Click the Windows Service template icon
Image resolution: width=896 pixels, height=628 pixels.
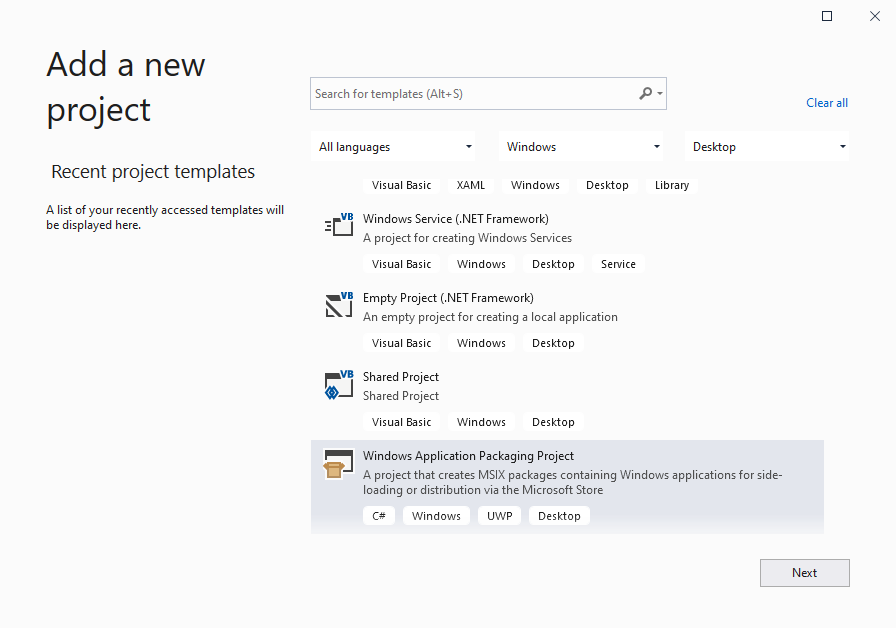coord(339,224)
